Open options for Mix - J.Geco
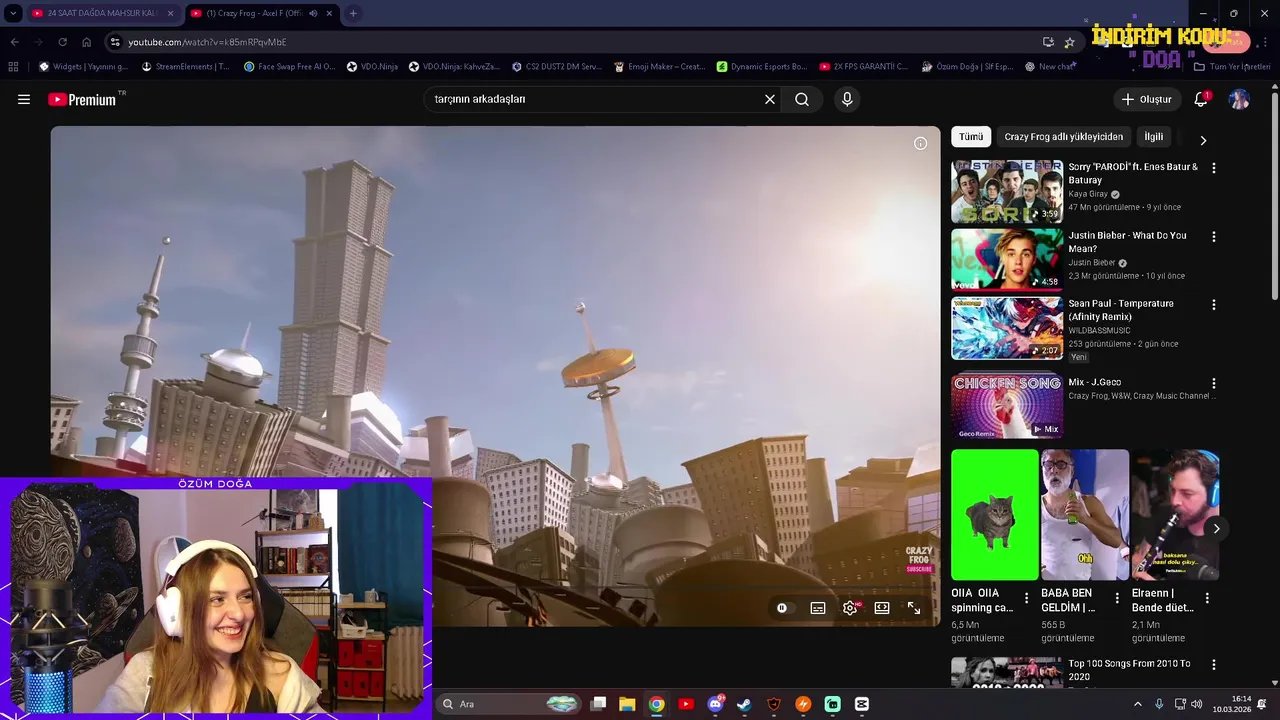The height and width of the screenshot is (720, 1280). point(1214,383)
